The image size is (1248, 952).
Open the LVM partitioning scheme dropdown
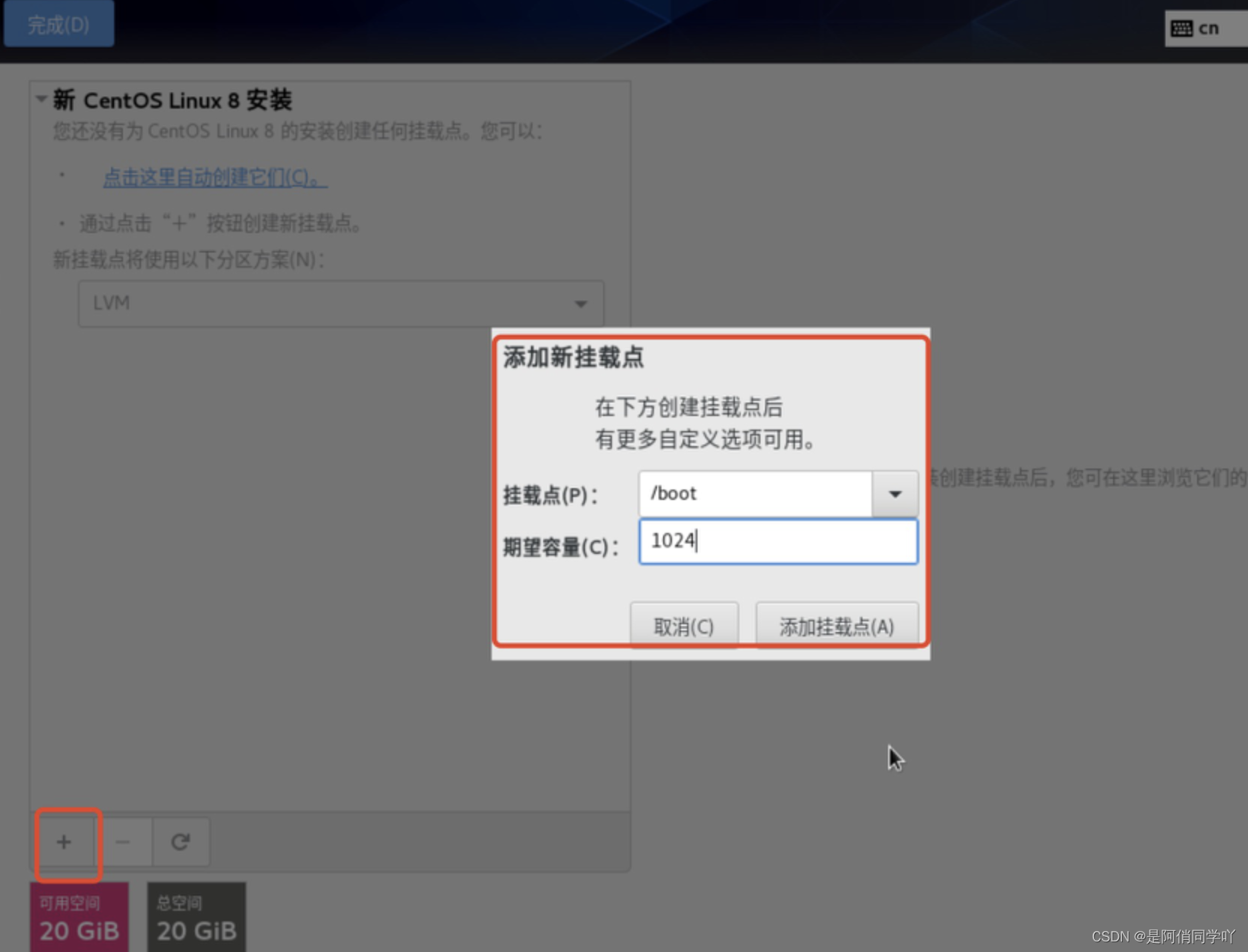341,304
